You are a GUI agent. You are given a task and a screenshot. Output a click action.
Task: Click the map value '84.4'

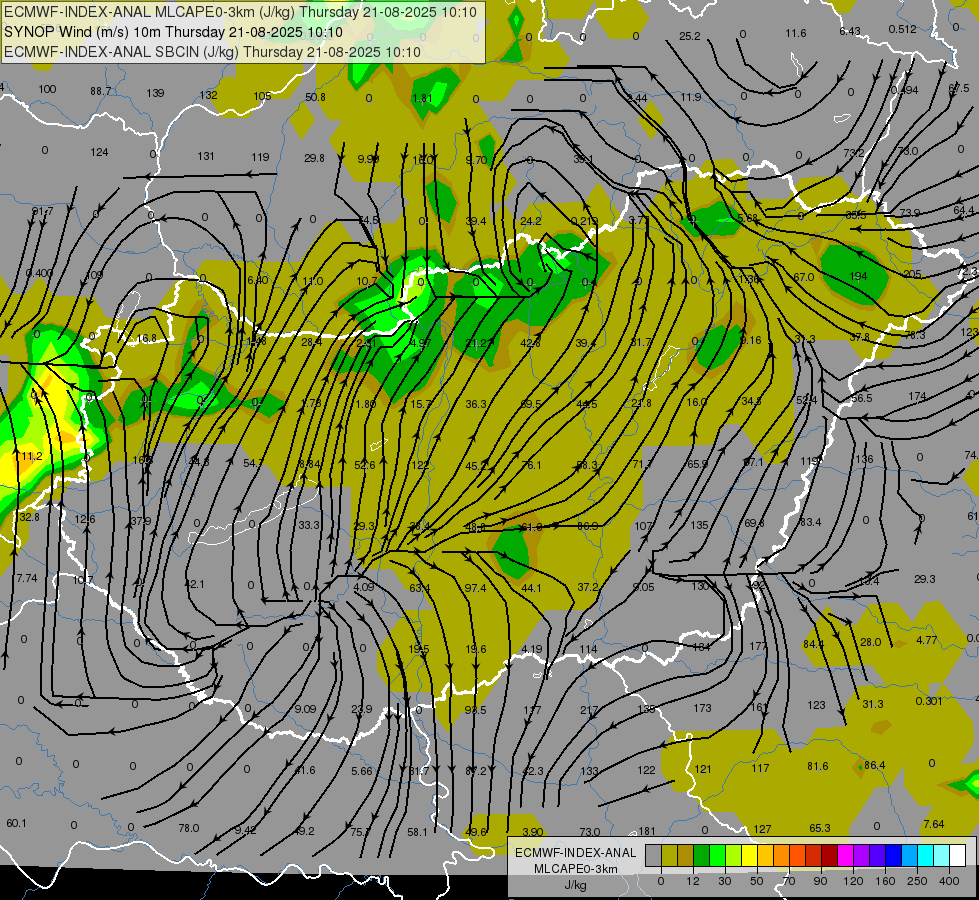pyautogui.click(x=814, y=645)
